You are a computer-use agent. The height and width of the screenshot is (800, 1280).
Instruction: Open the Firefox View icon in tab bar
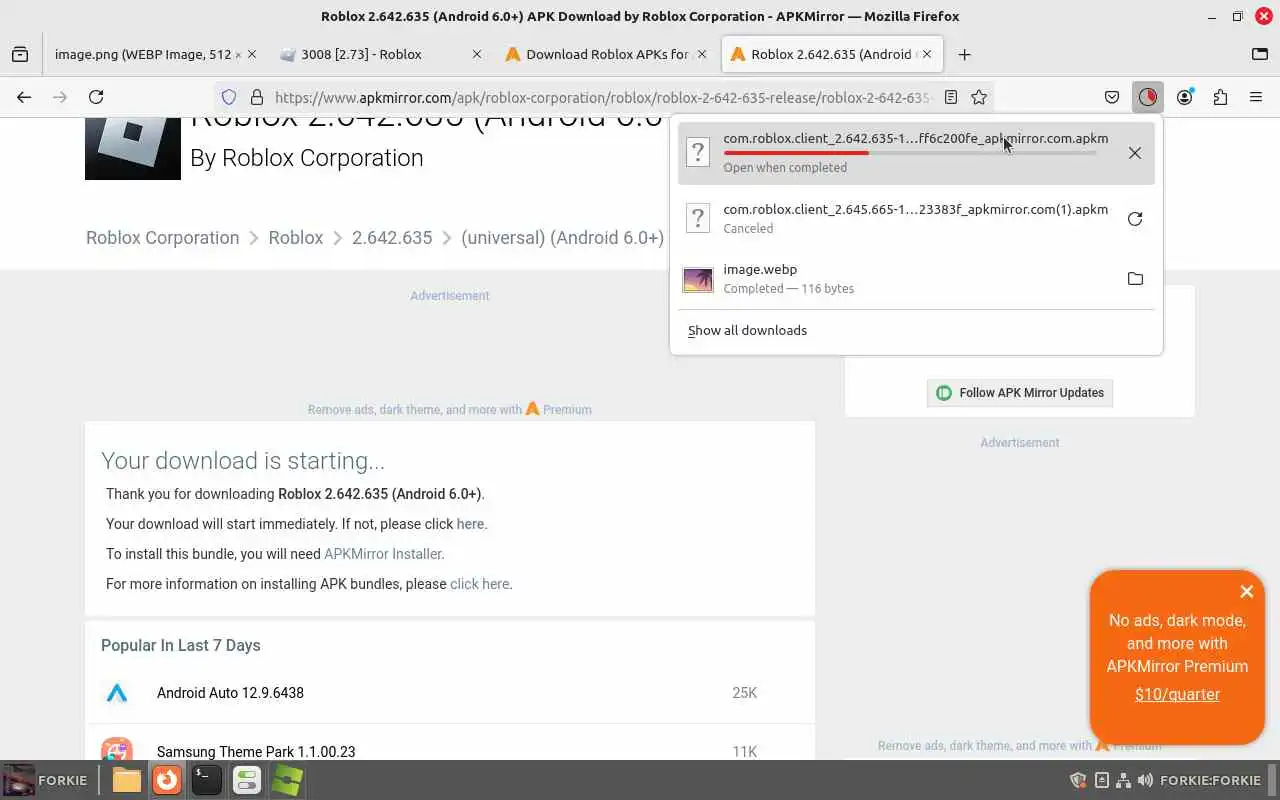20,54
